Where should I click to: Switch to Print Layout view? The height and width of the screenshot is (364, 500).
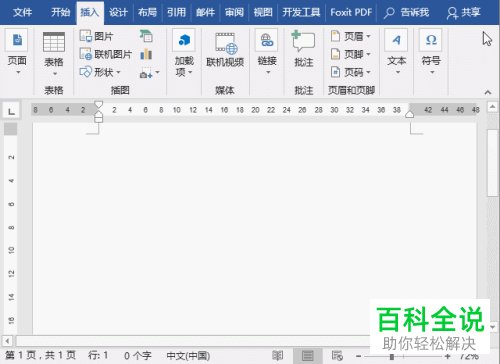click(307, 355)
